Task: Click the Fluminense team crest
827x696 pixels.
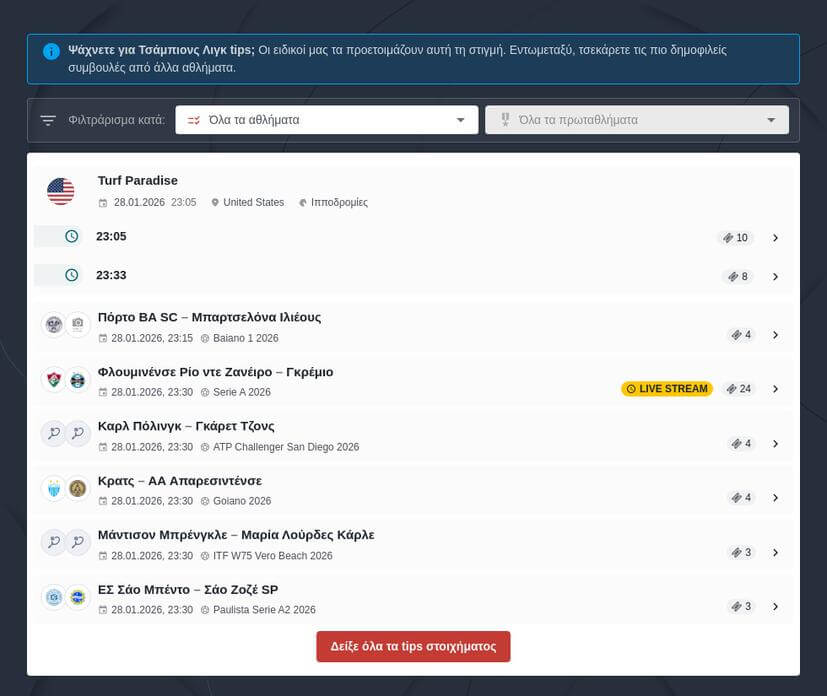Action: click(x=54, y=380)
